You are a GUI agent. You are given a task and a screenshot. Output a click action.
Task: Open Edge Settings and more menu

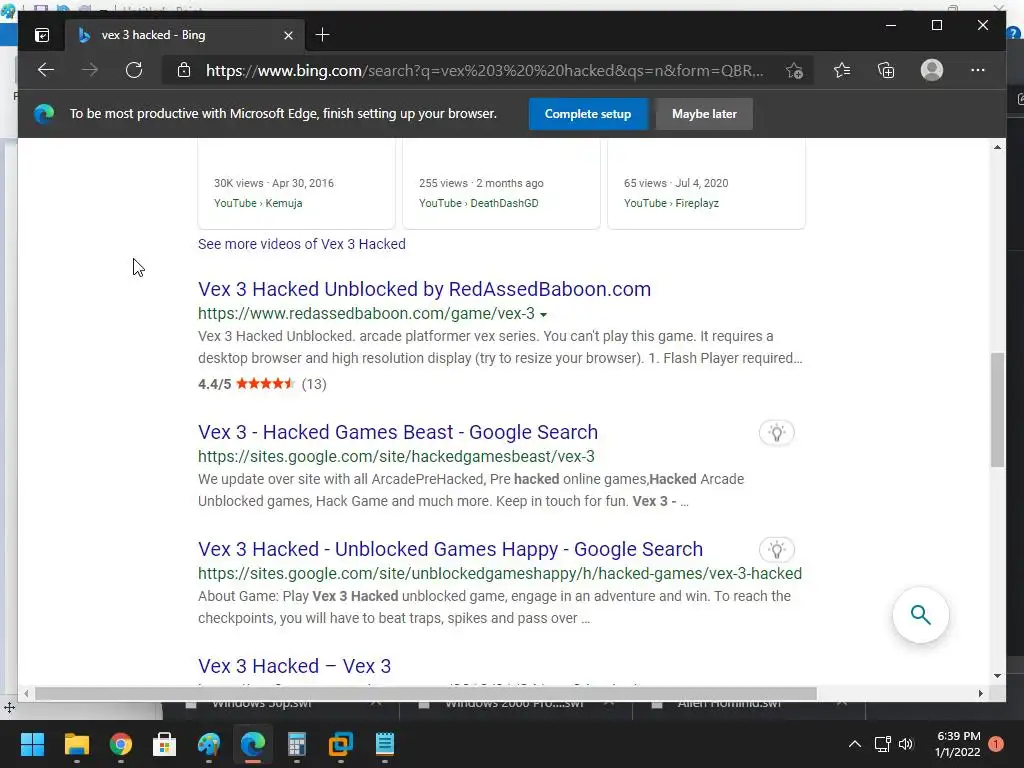tap(978, 70)
